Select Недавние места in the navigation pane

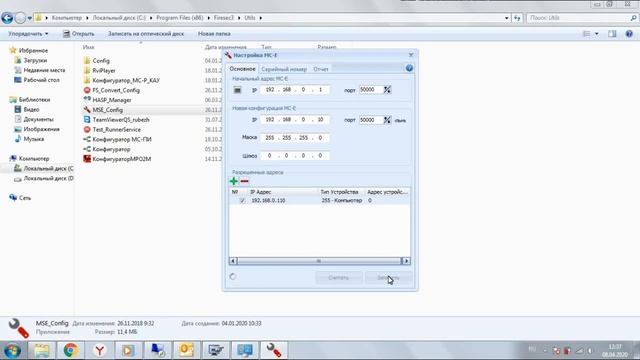[40, 70]
